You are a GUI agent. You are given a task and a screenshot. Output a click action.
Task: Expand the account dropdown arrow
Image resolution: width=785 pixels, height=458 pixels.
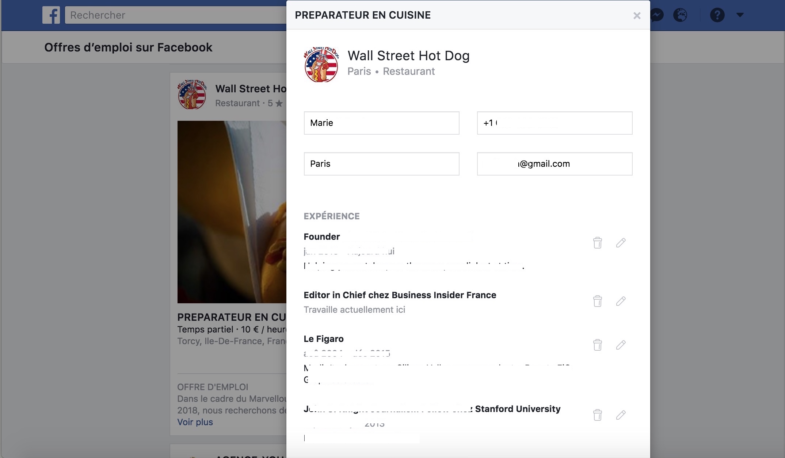[740, 15]
